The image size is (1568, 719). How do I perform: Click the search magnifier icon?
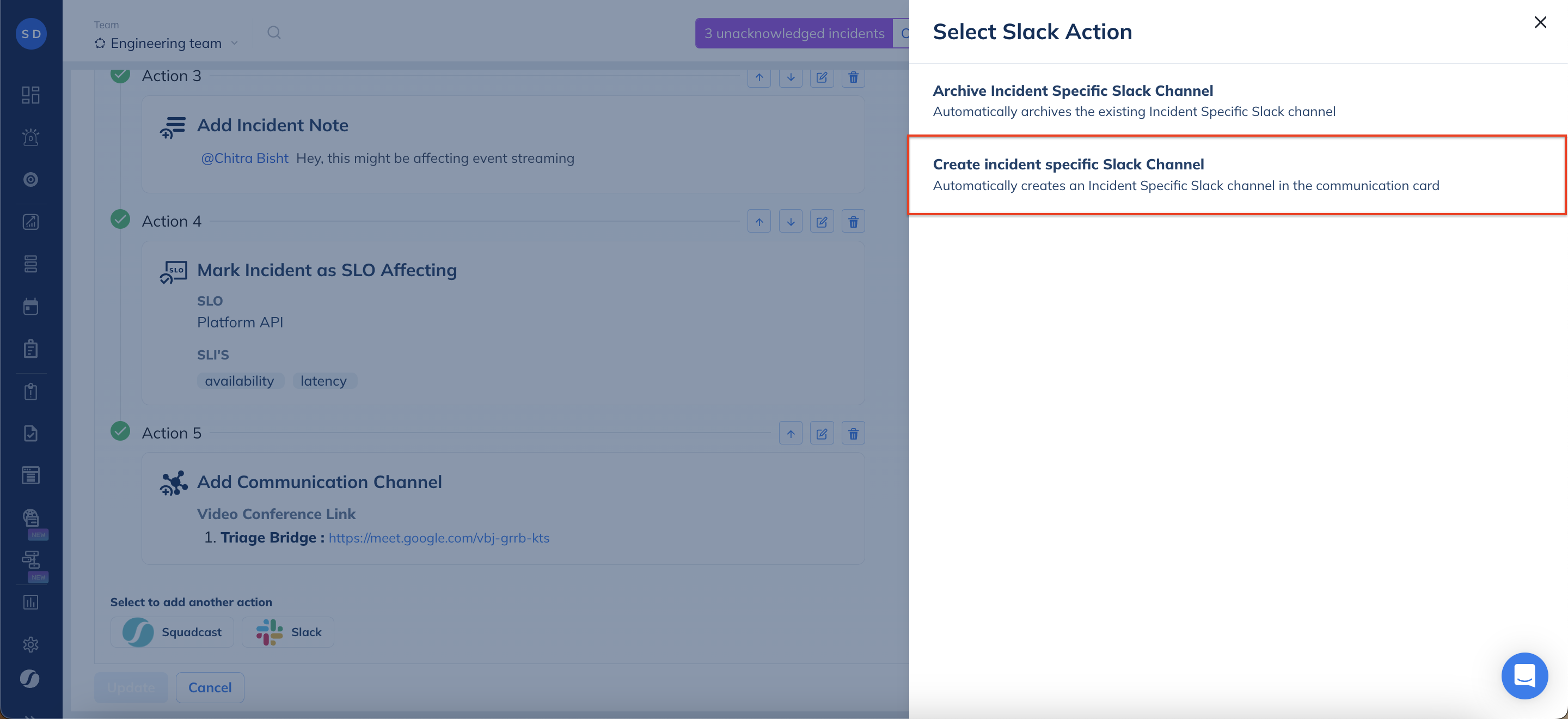click(x=274, y=32)
